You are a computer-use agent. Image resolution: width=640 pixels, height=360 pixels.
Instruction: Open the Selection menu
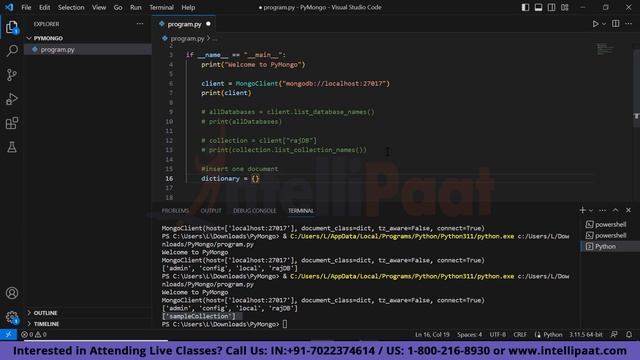[71, 7]
